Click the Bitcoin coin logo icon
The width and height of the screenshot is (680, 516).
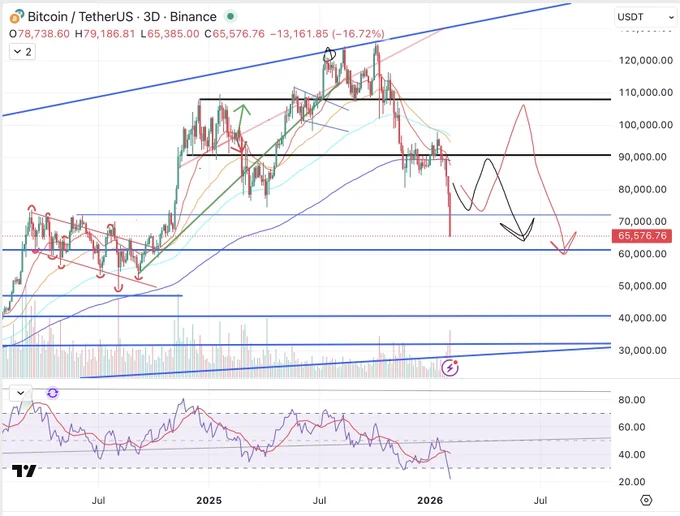point(17,17)
